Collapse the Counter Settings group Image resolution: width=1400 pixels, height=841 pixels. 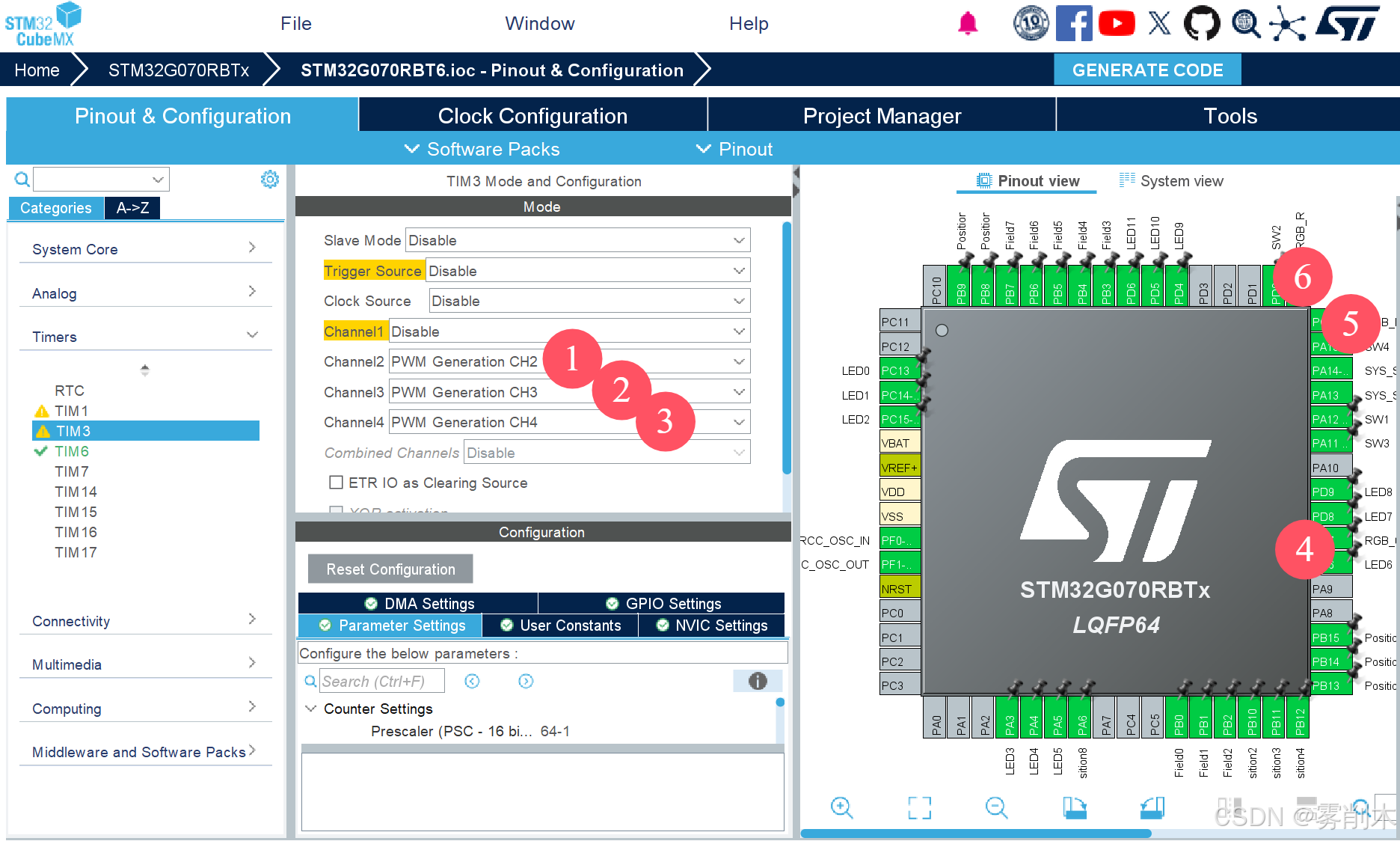(311, 708)
